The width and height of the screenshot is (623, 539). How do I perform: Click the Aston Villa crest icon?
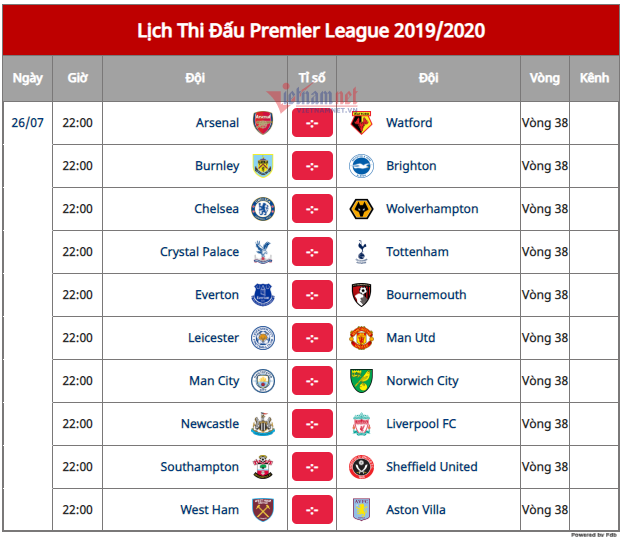[361, 510]
